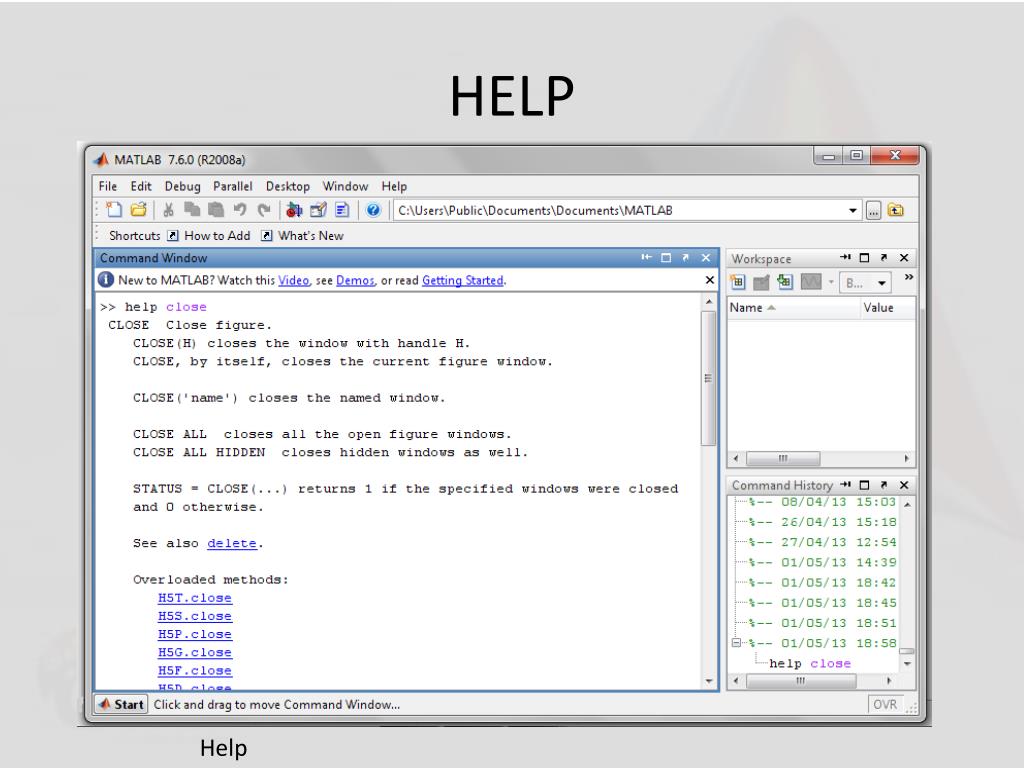Open the Window menu
Viewport: 1024px width, 768px height.
coord(345,186)
